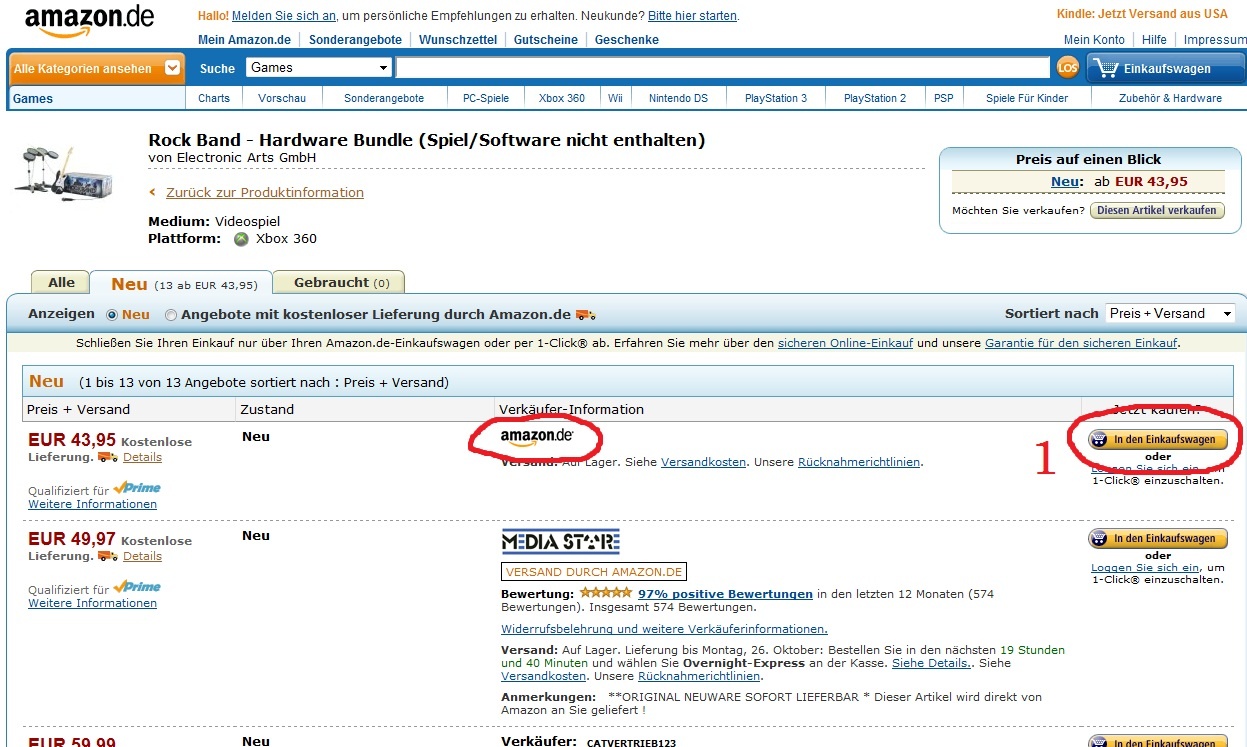Select the Neu radio button

pyautogui.click(x=112, y=315)
